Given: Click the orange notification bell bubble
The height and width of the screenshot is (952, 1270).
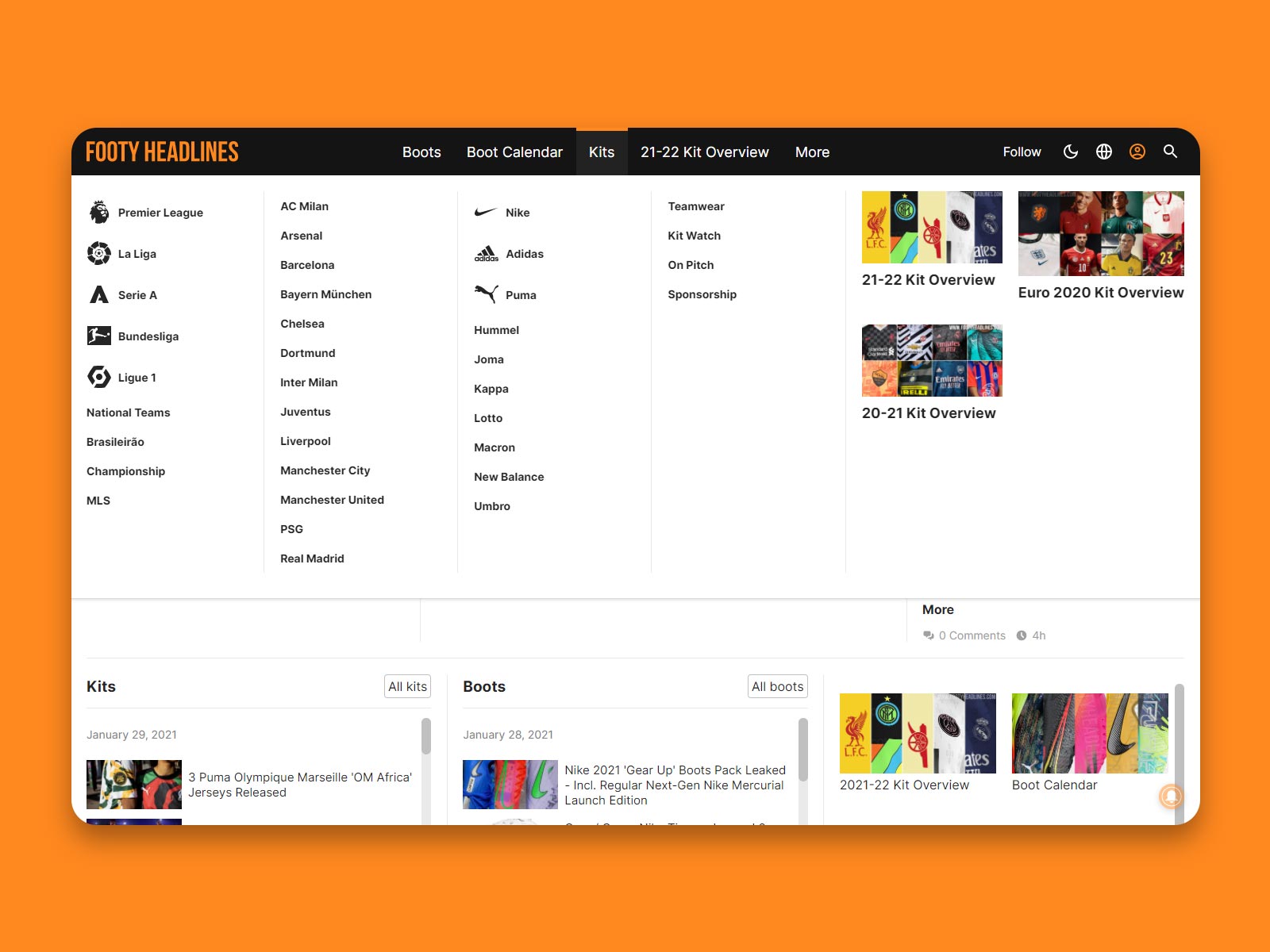Looking at the screenshot, I should coord(1172,796).
